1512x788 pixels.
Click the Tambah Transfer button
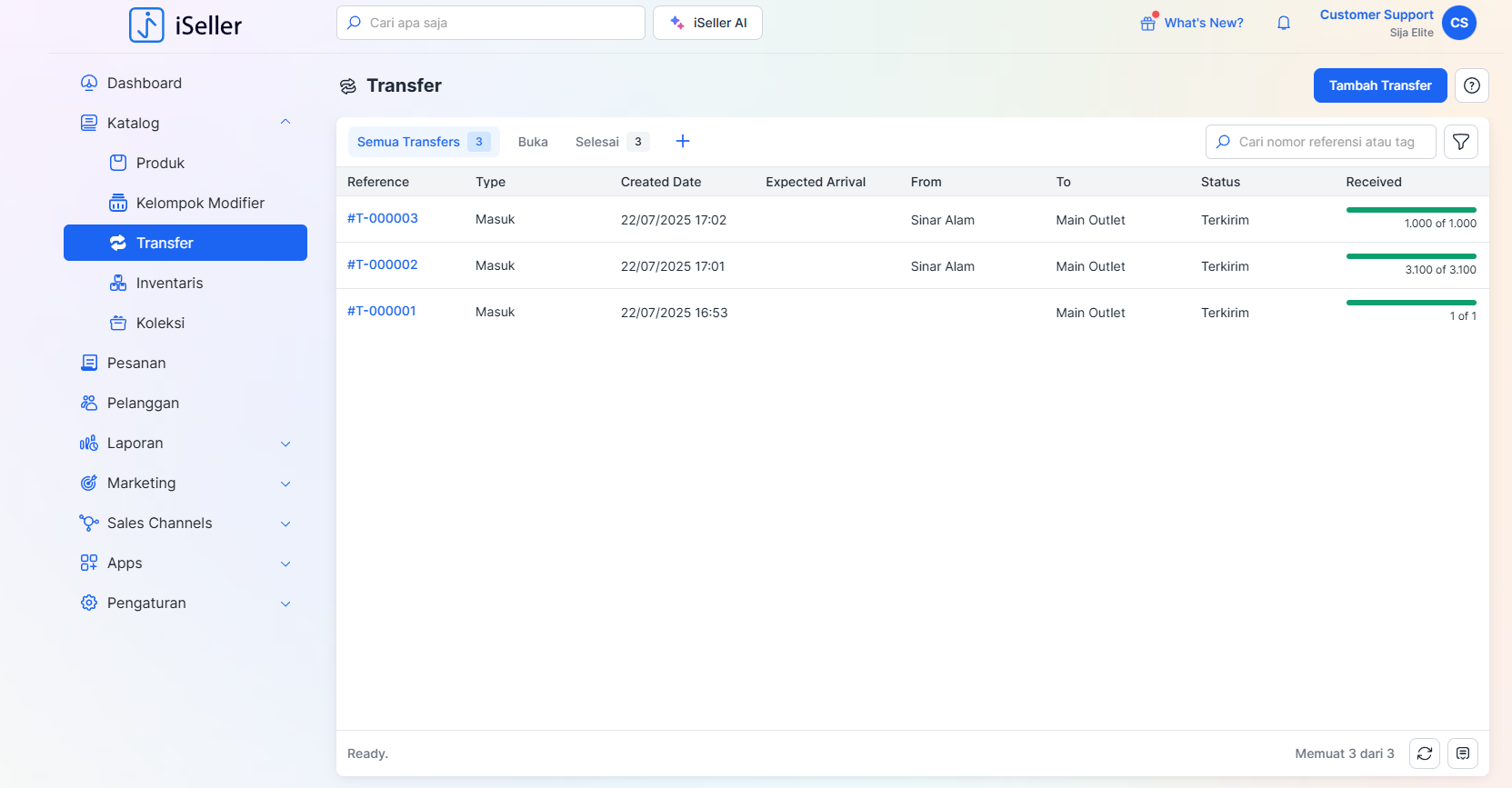(1379, 85)
